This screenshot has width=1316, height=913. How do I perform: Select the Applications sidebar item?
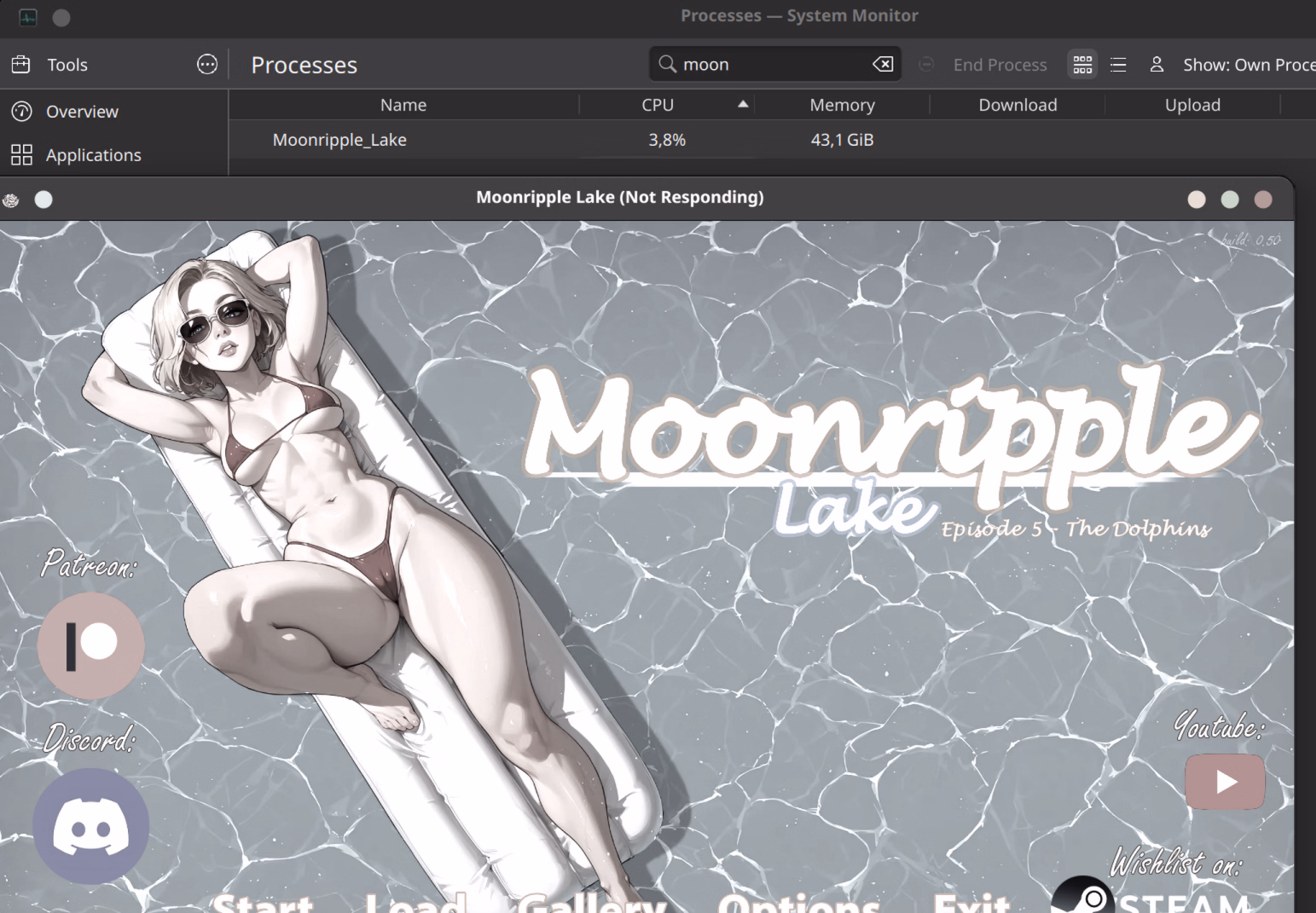(x=114, y=155)
